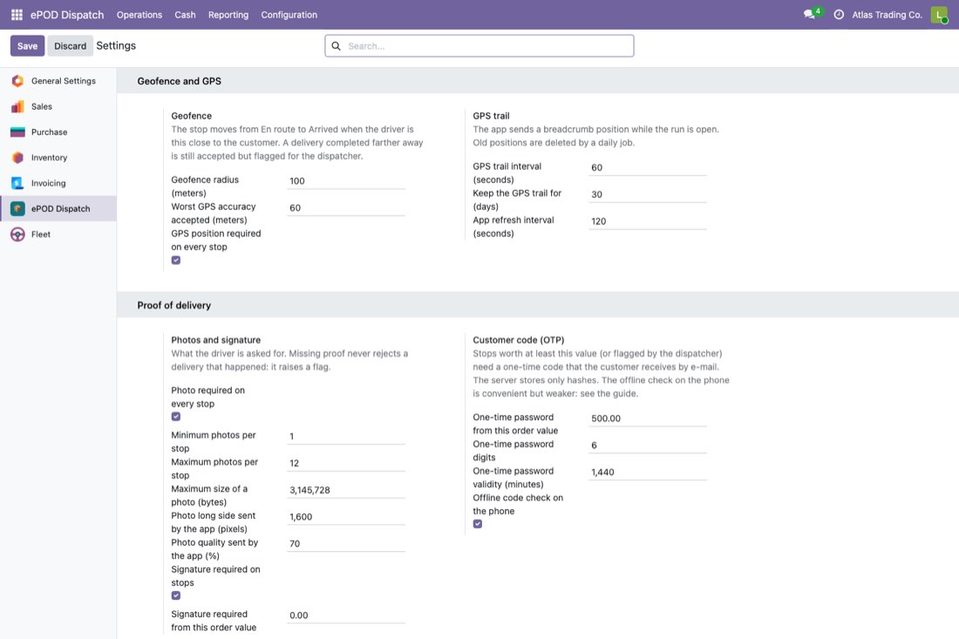Edit Signature required from order value field
959x639 pixels.
click(346, 615)
